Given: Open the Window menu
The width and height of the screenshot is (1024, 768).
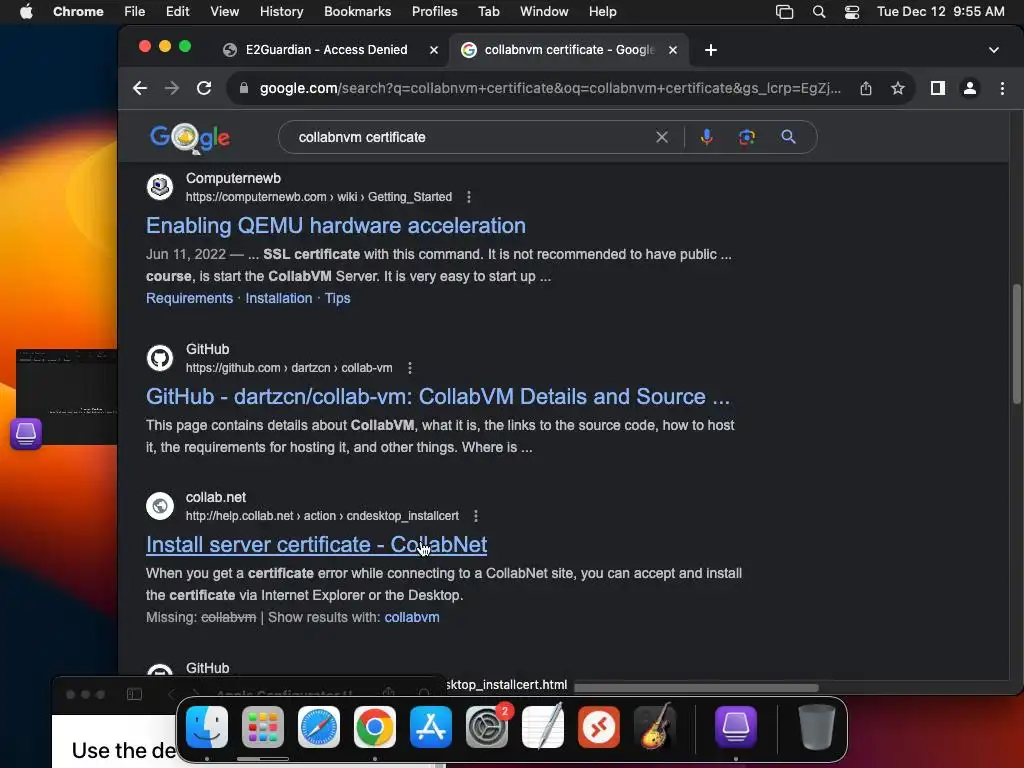Looking at the screenshot, I should click(544, 12).
